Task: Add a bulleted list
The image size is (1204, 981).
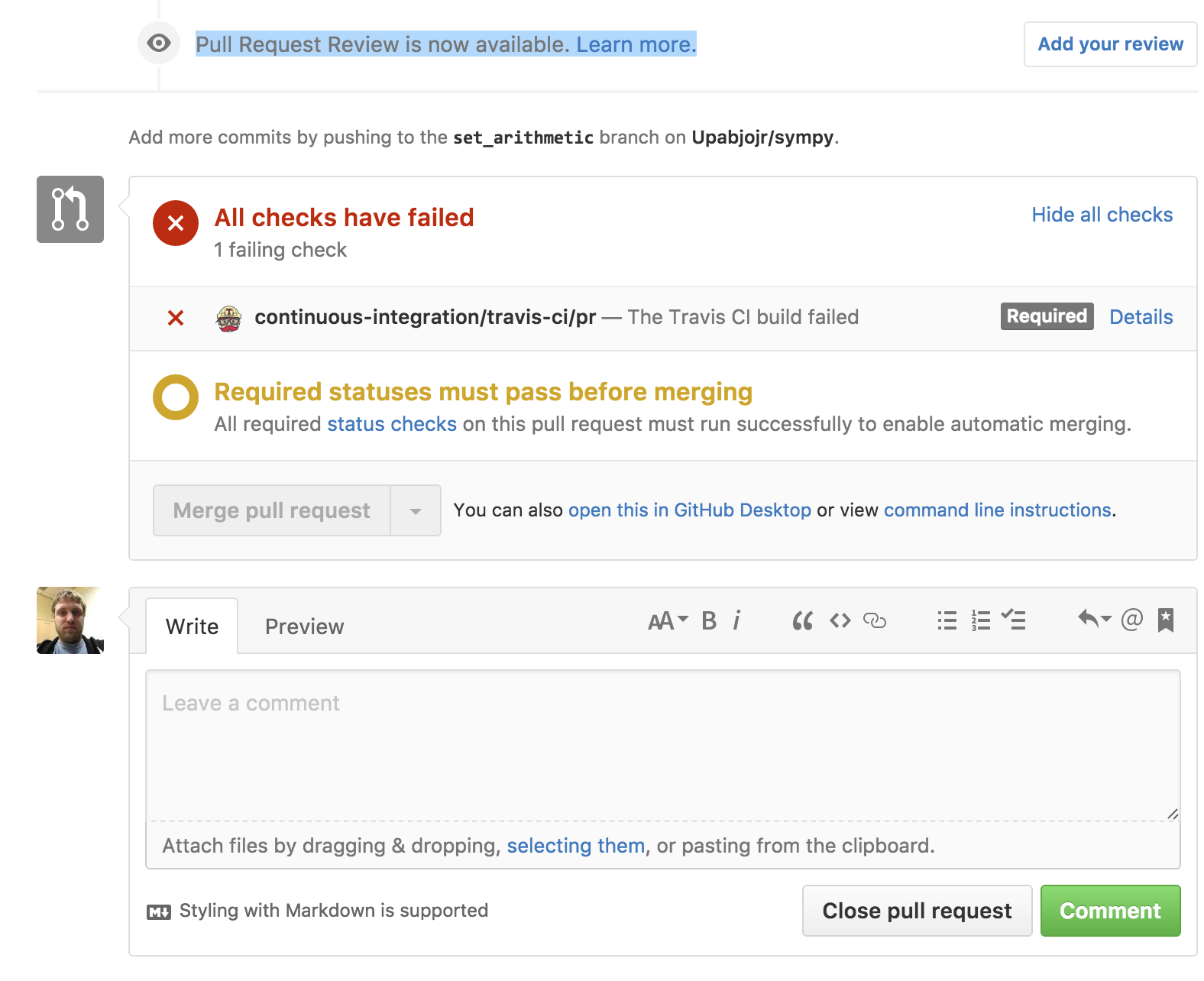Action: pos(947,620)
